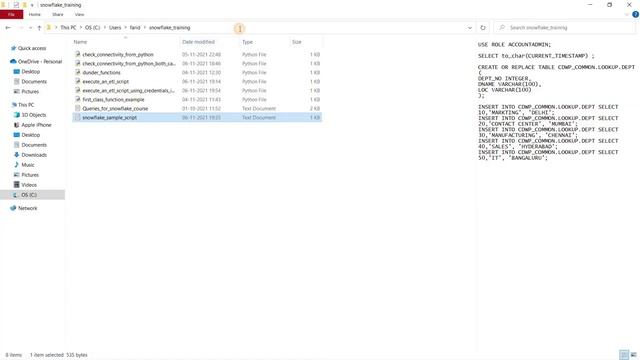The width and height of the screenshot is (640, 360).
Task: Select first_class_function_example file
Action: [x=113, y=100]
